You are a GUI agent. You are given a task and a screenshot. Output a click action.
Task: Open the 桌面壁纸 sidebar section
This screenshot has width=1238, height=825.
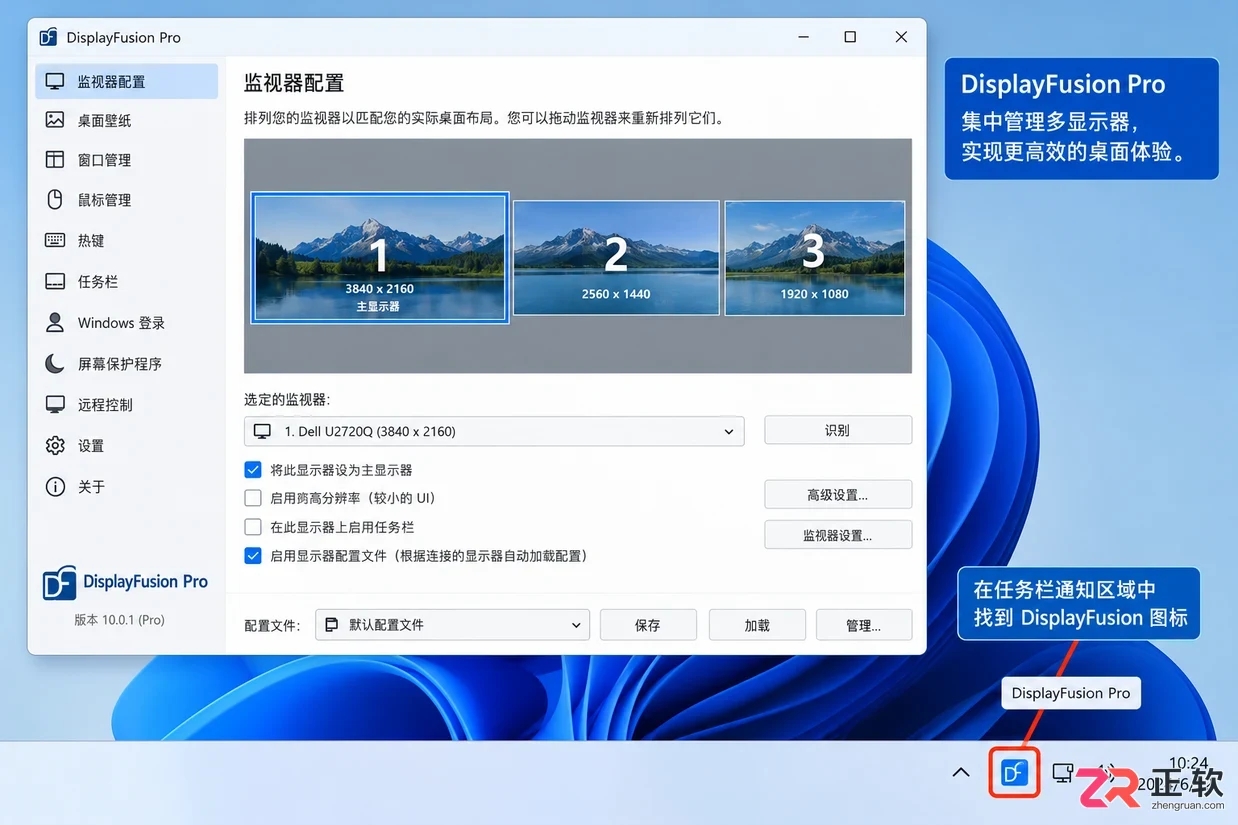(x=127, y=120)
